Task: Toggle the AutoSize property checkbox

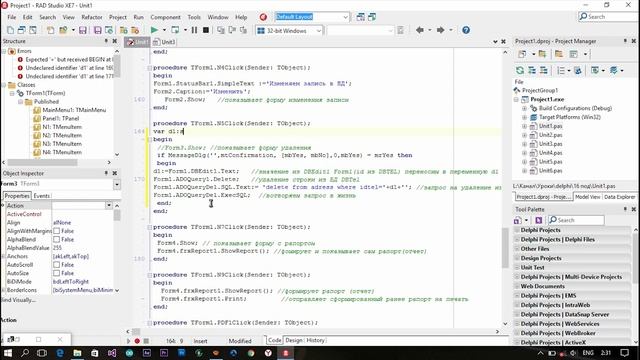Action: tap(57, 273)
